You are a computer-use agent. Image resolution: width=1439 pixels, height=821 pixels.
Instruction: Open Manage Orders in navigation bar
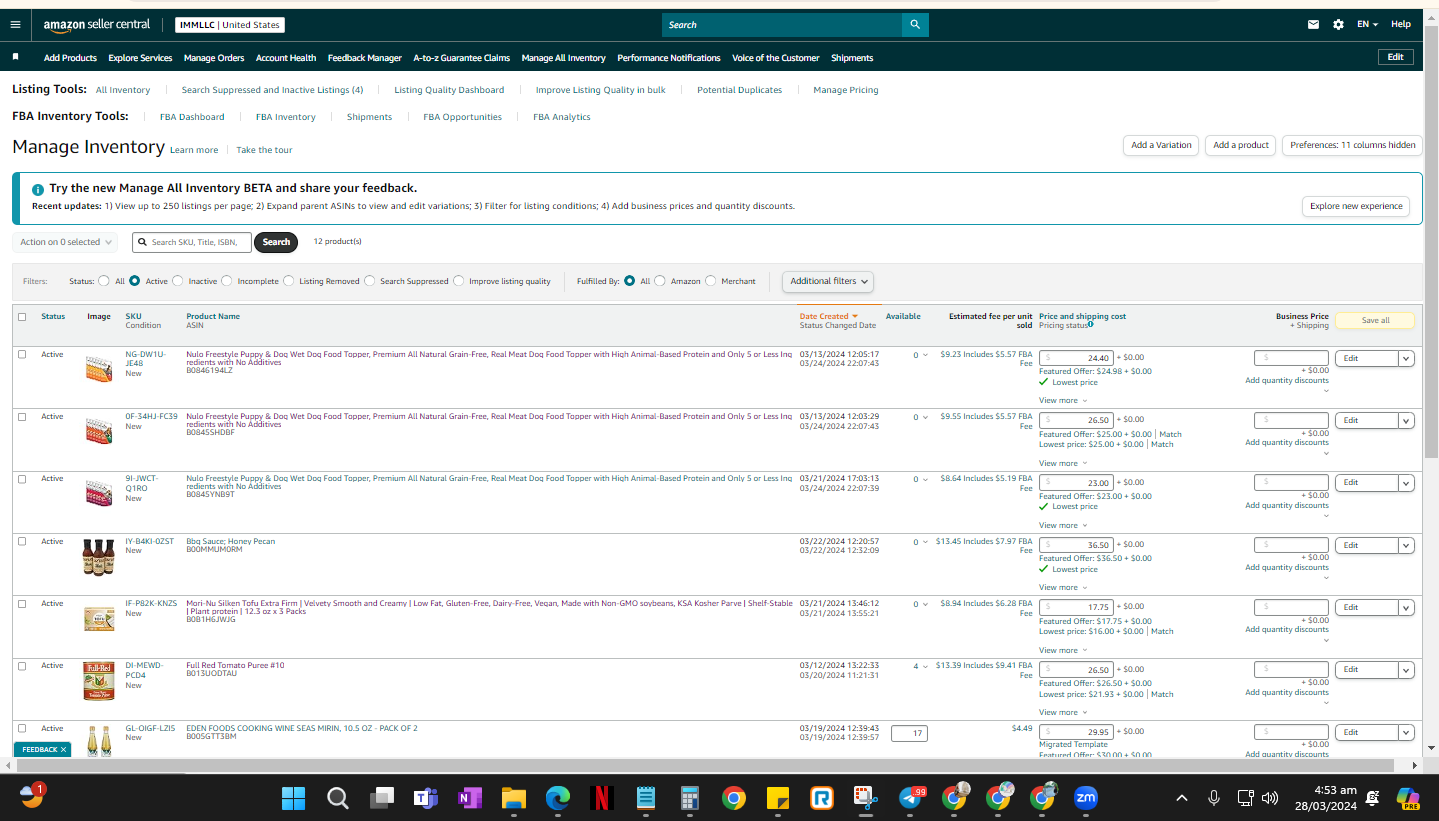(x=214, y=58)
